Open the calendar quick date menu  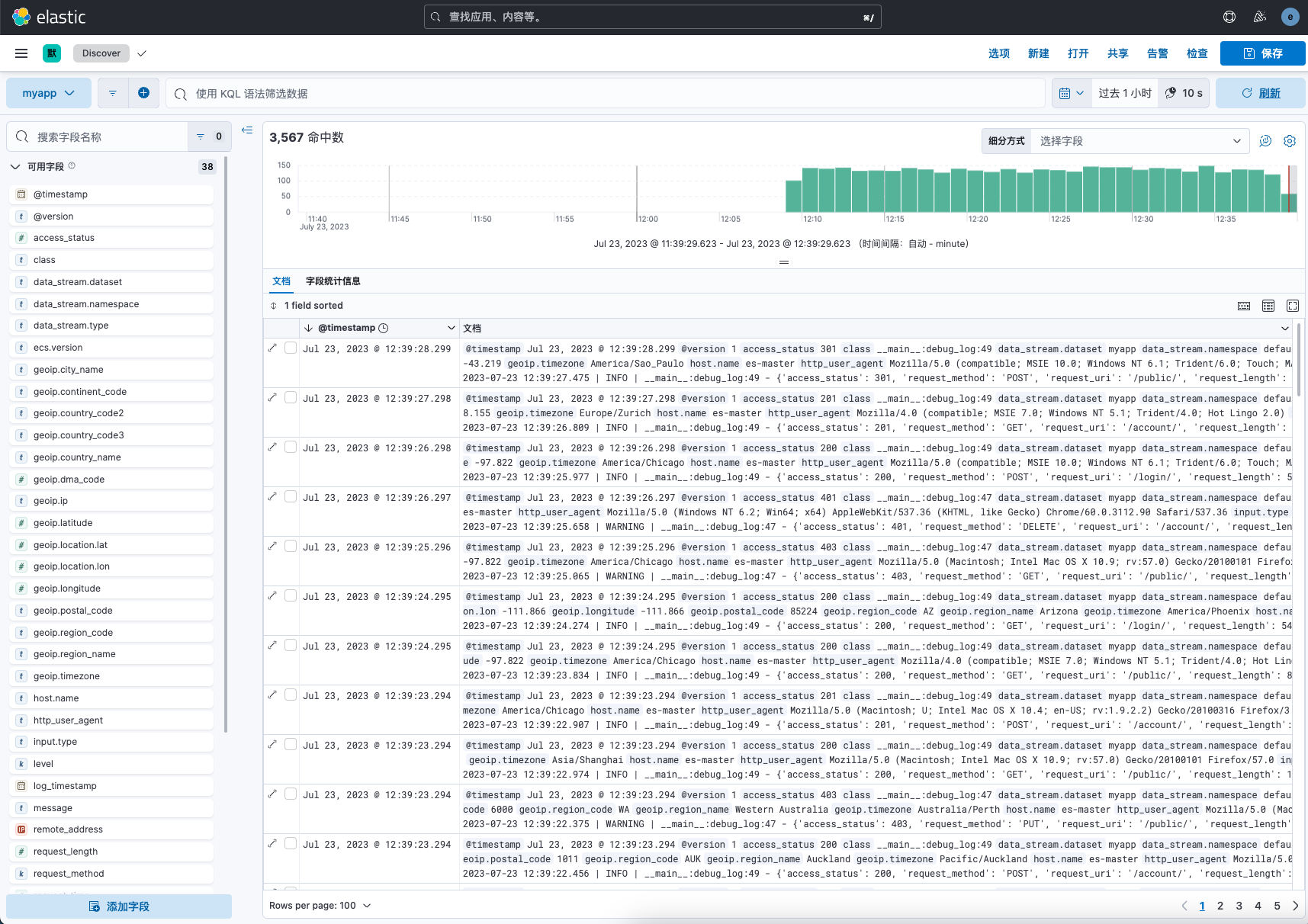pyautogui.click(x=1071, y=93)
